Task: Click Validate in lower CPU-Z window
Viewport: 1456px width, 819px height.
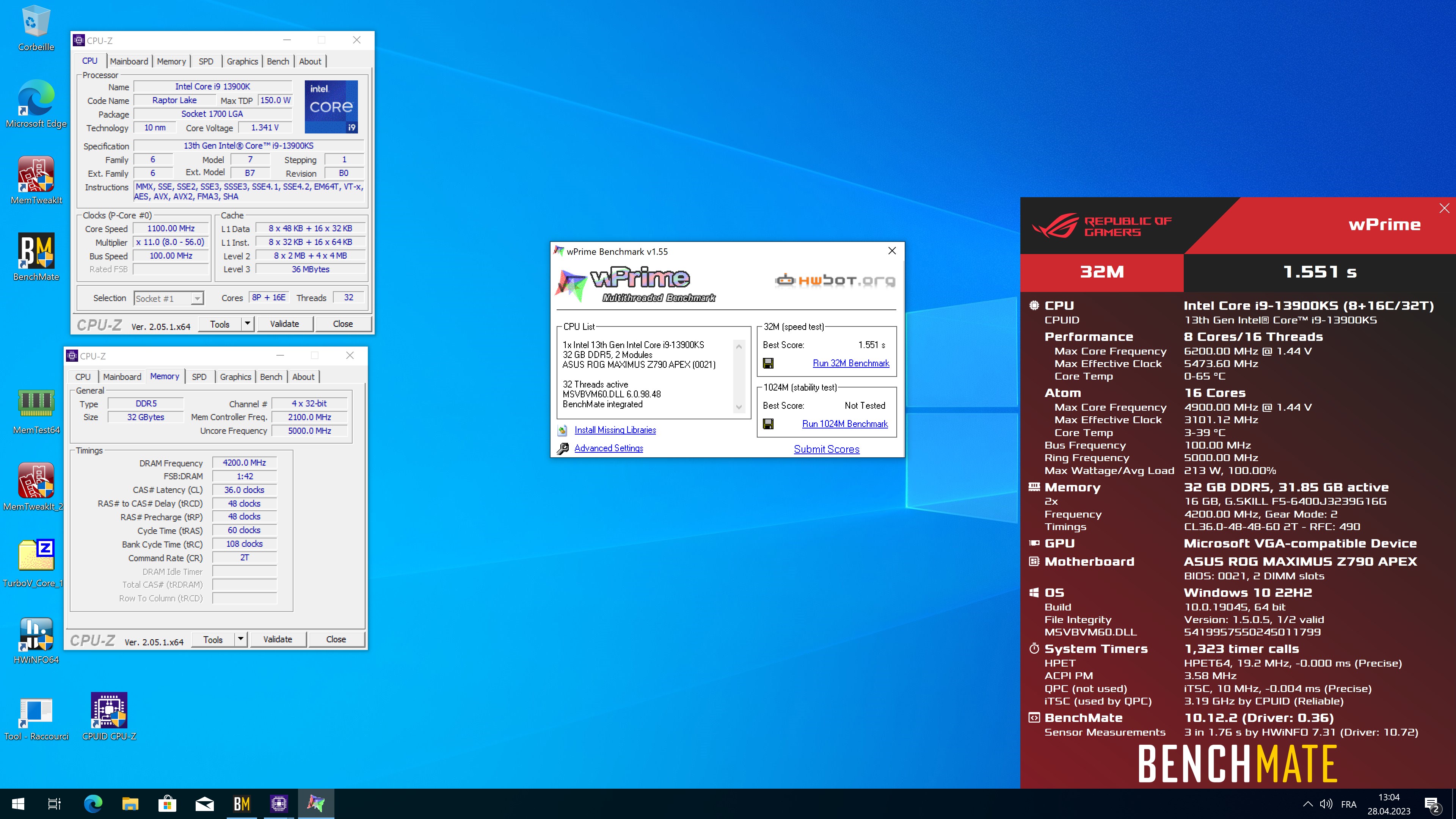Action: point(278,639)
